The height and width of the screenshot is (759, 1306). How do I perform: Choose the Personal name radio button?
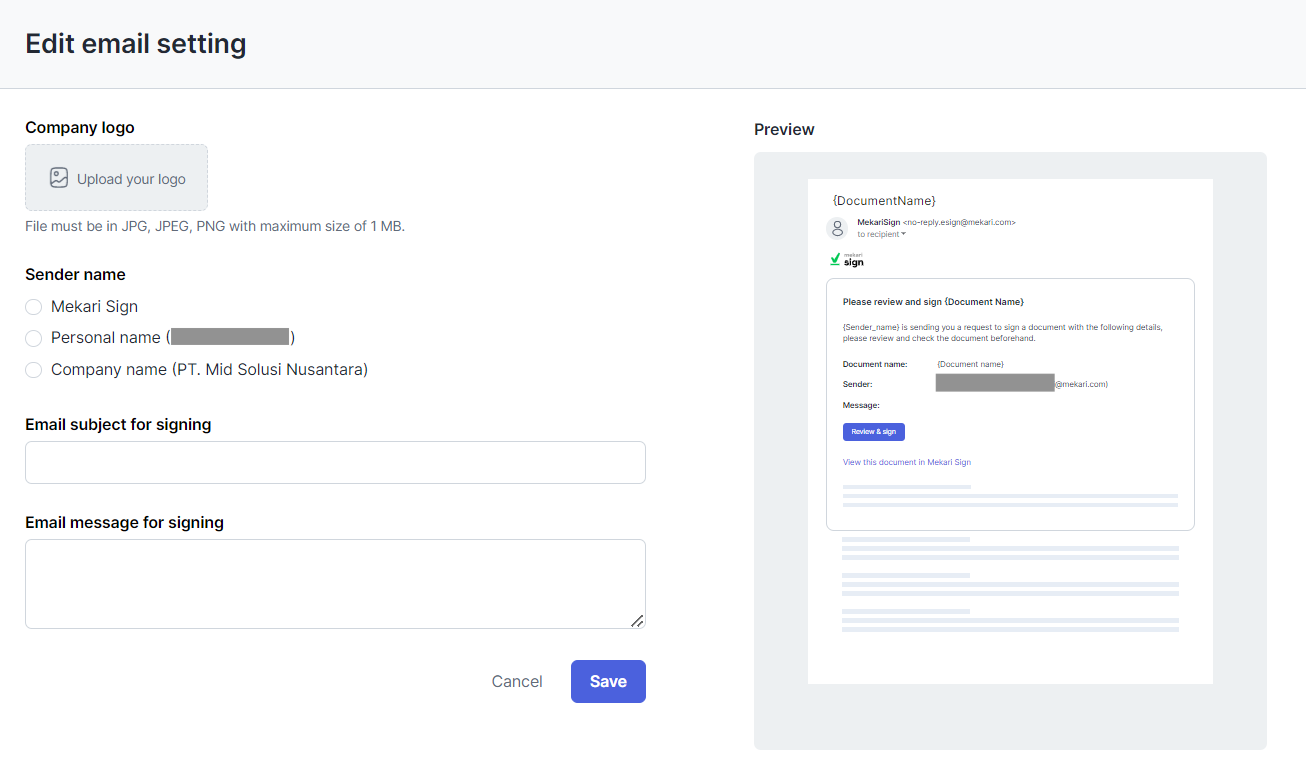[34, 338]
